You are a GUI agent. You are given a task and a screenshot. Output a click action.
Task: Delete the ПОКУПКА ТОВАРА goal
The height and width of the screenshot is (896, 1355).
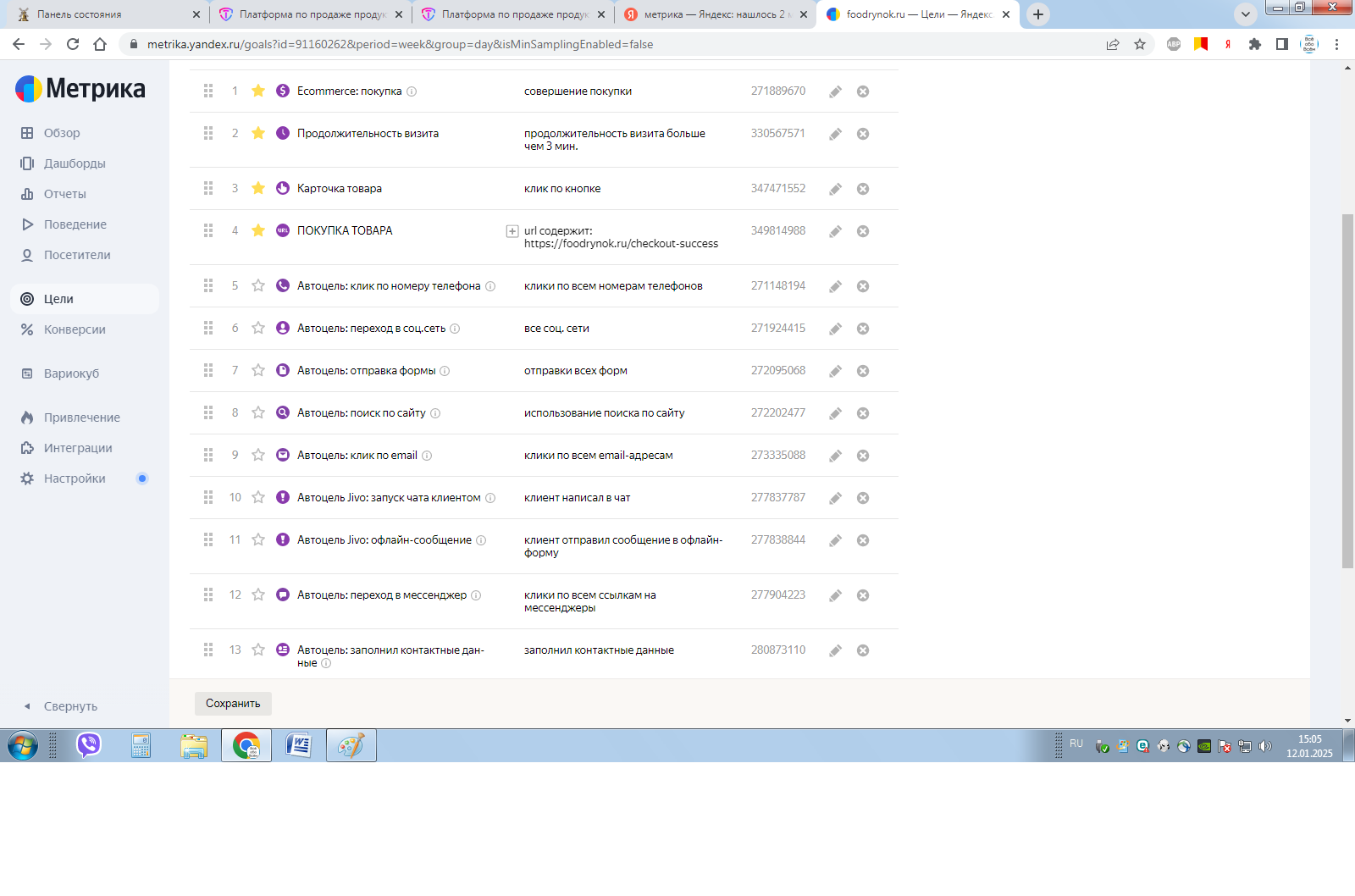863,231
